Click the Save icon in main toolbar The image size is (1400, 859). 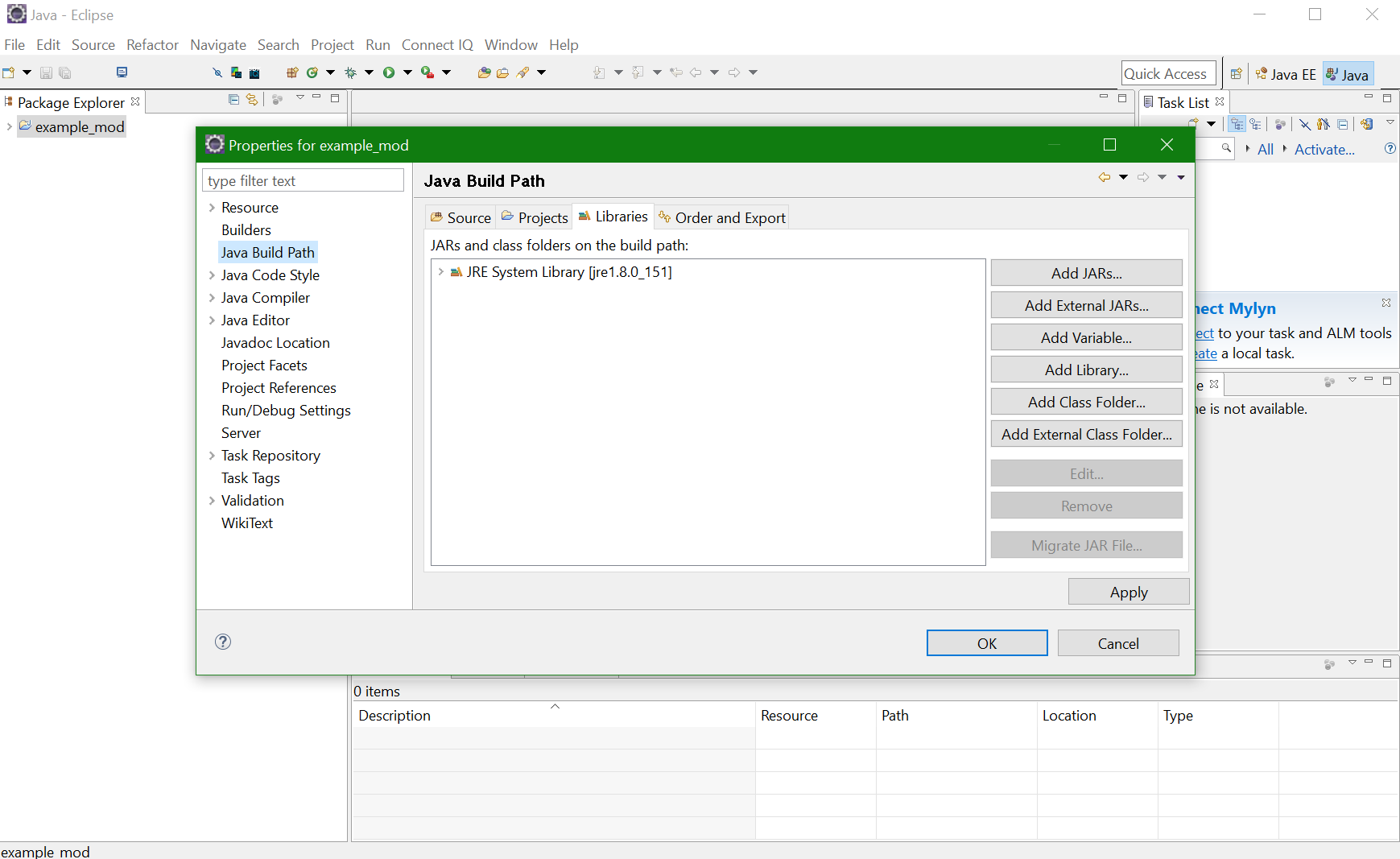coord(46,72)
